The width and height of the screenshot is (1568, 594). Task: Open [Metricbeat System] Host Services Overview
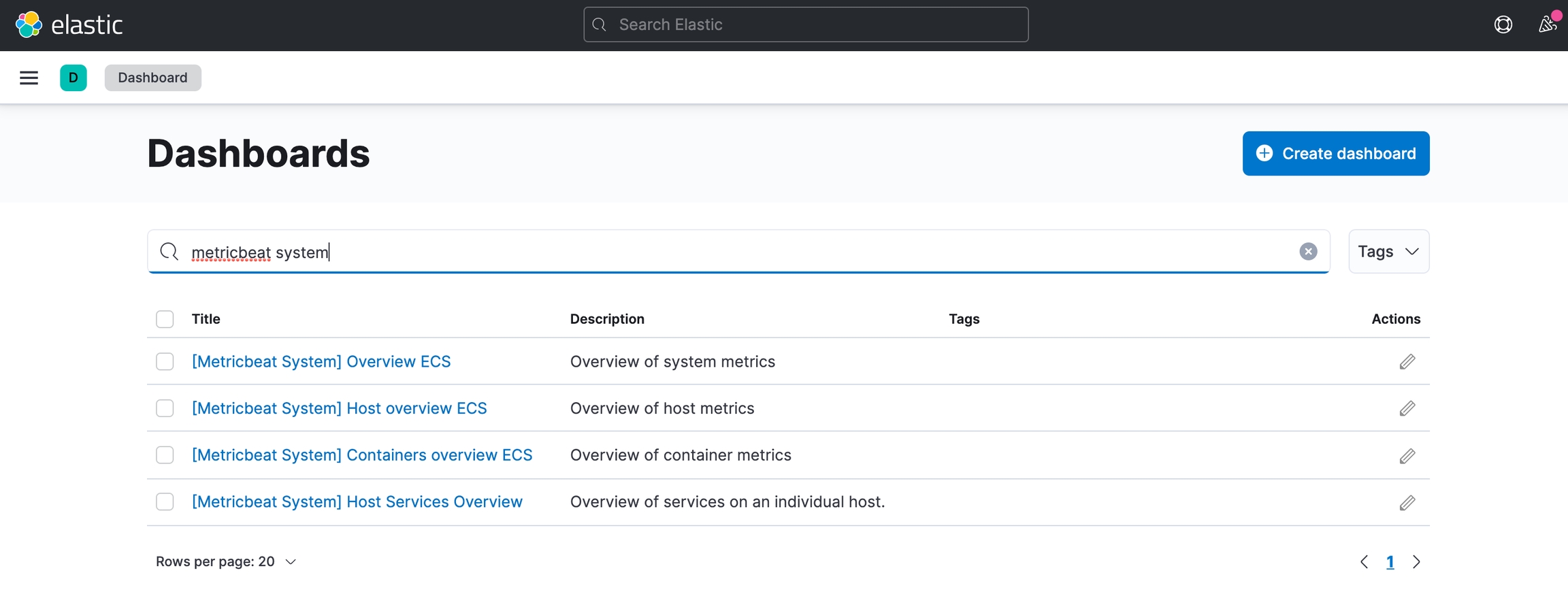(x=357, y=502)
